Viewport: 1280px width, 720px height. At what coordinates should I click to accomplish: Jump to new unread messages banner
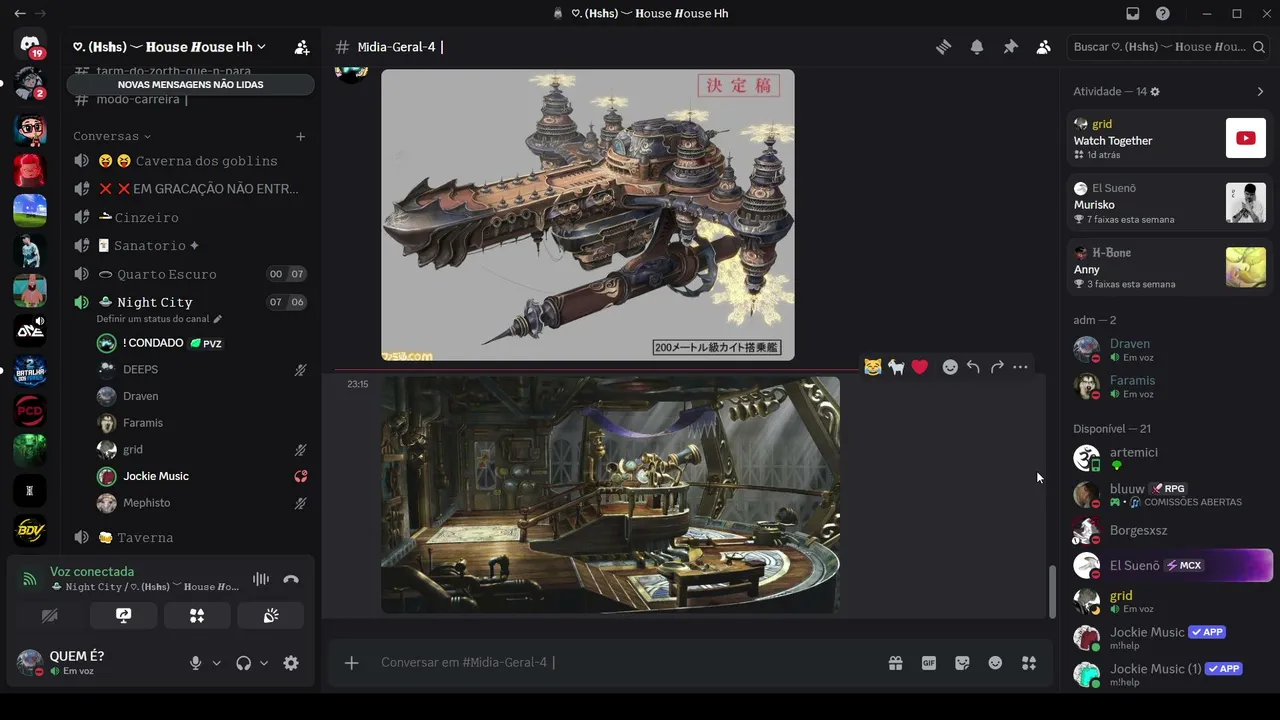tap(190, 85)
